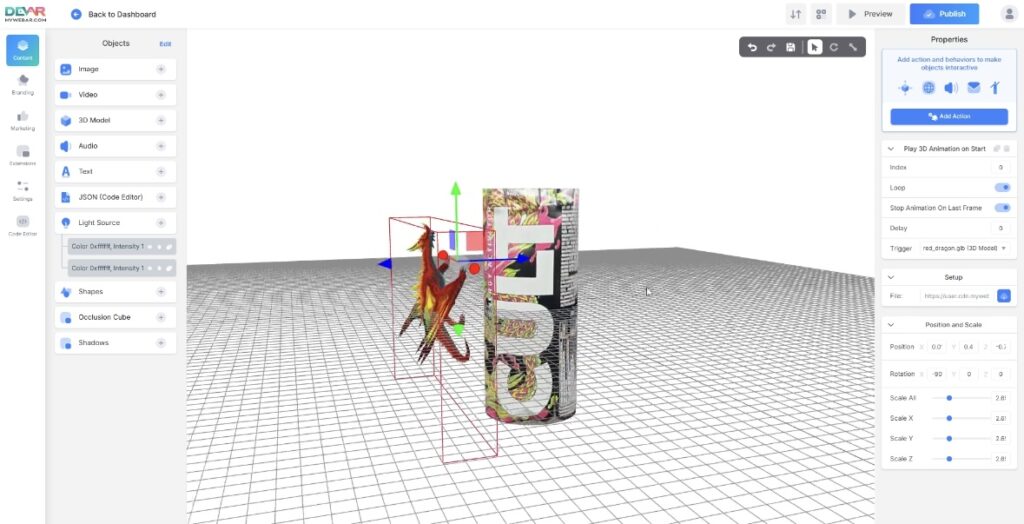The width and height of the screenshot is (1024, 524).
Task: Collapse the Position and Scale section
Action: (x=891, y=325)
